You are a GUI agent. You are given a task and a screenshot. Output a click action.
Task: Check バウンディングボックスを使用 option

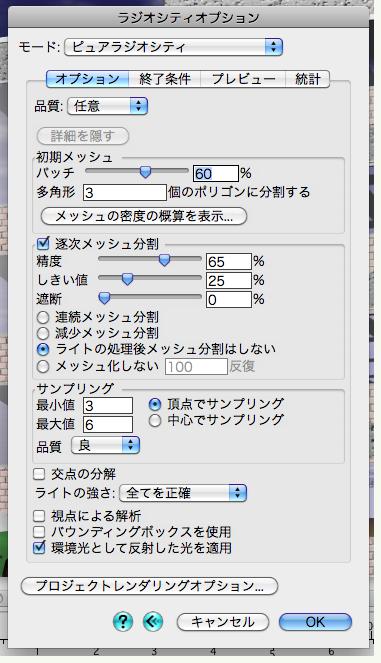coord(39,531)
